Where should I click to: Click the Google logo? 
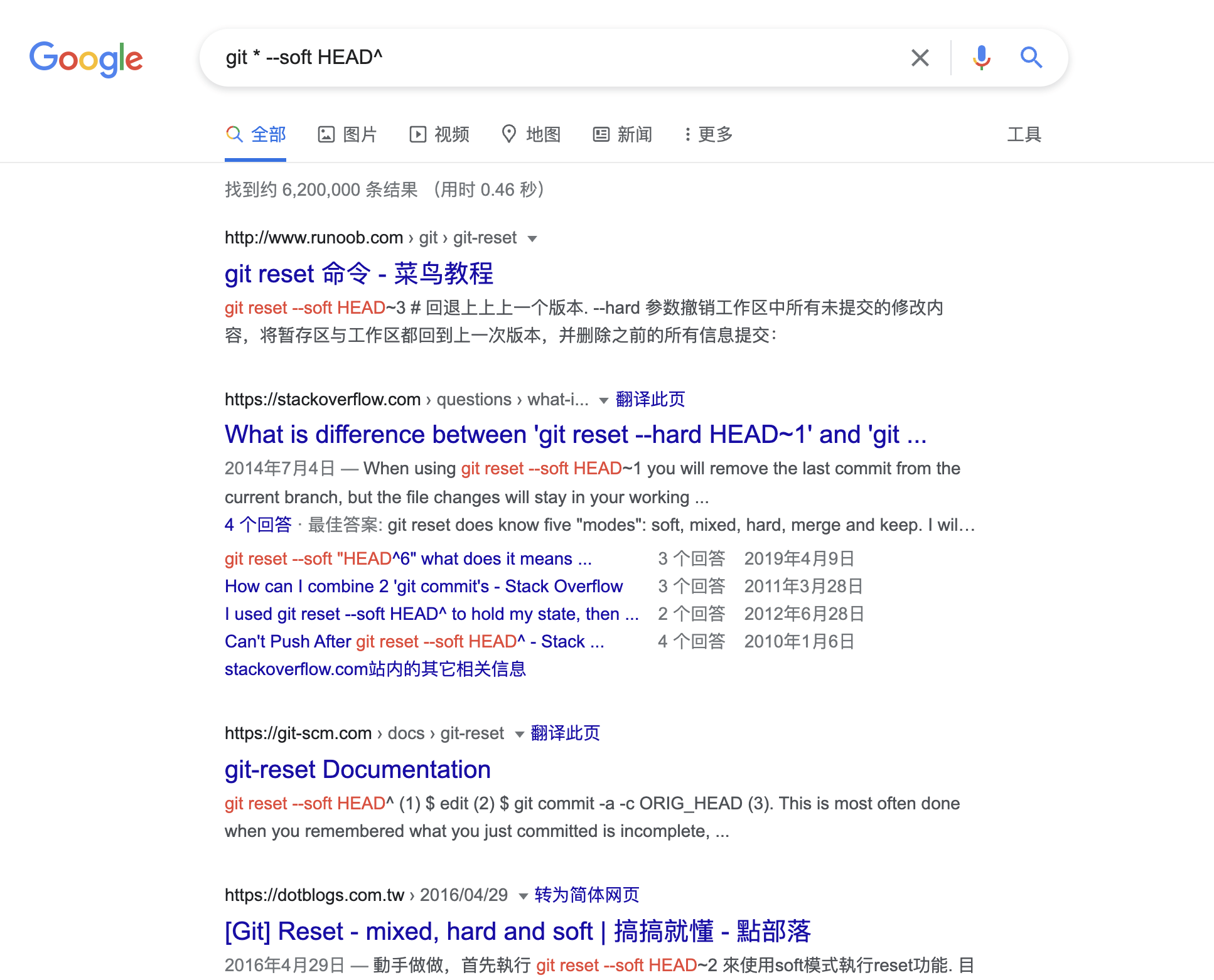[86, 58]
